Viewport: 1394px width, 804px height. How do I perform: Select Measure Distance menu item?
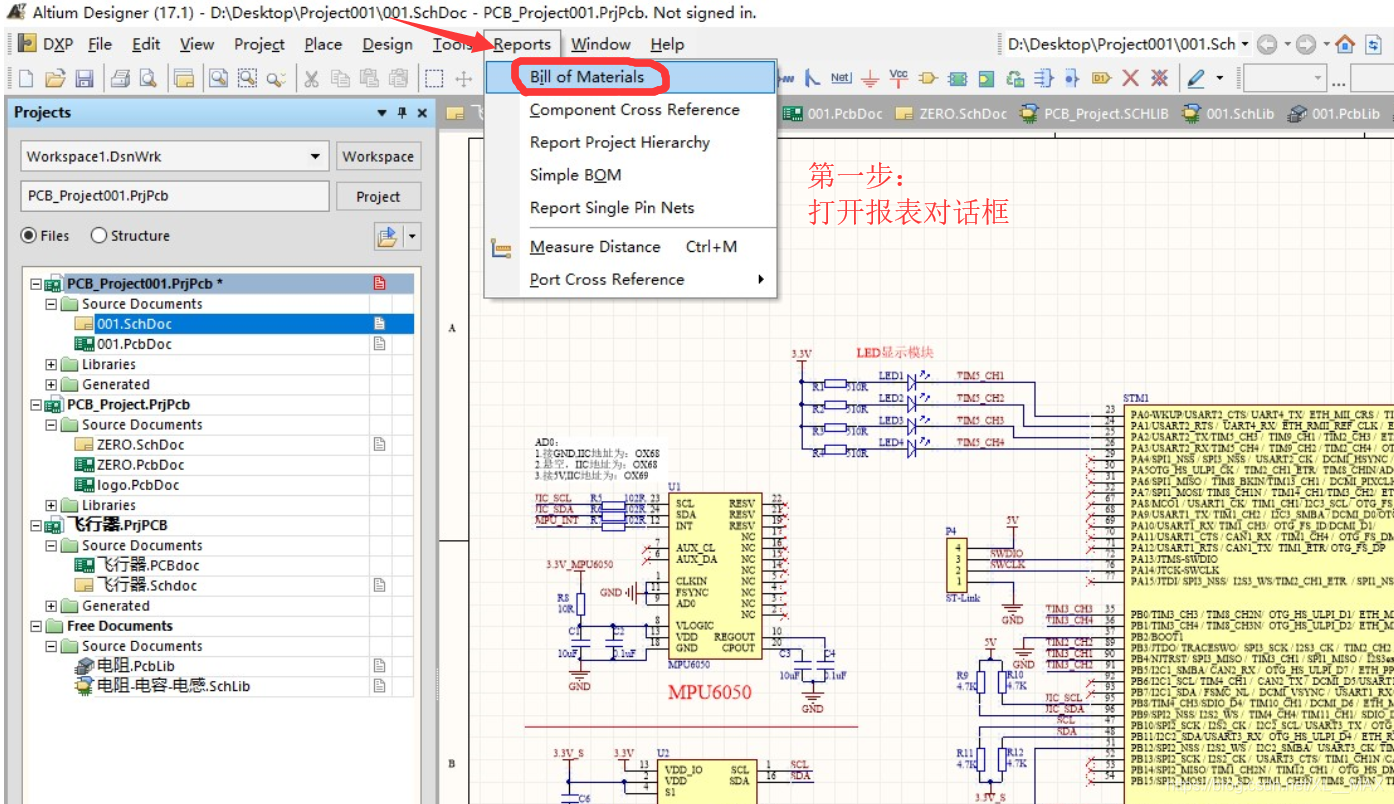coord(631,247)
